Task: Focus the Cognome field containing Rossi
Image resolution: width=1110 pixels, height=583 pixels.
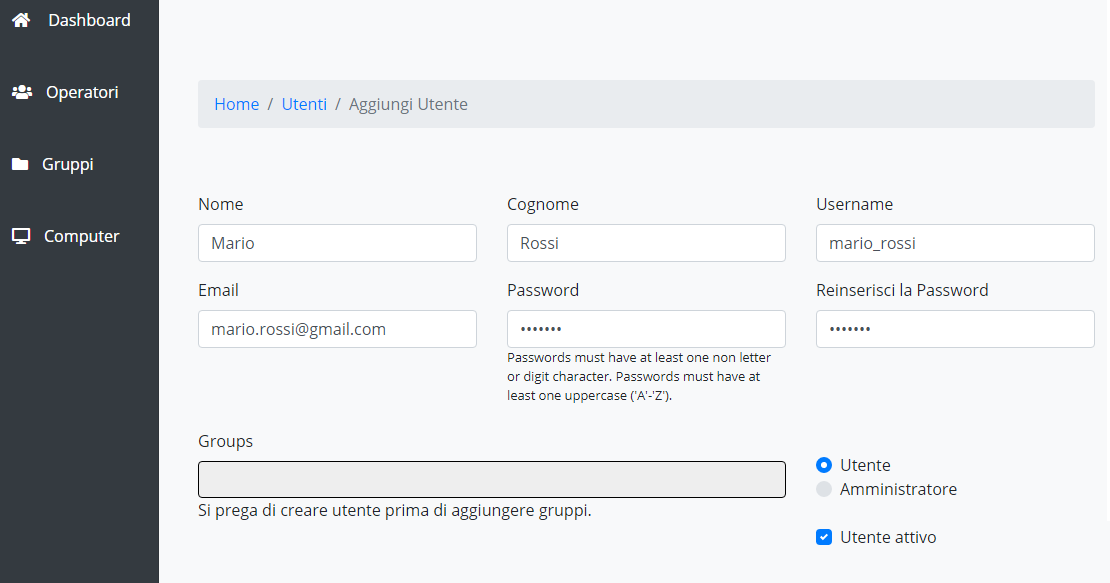Action: coord(646,243)
